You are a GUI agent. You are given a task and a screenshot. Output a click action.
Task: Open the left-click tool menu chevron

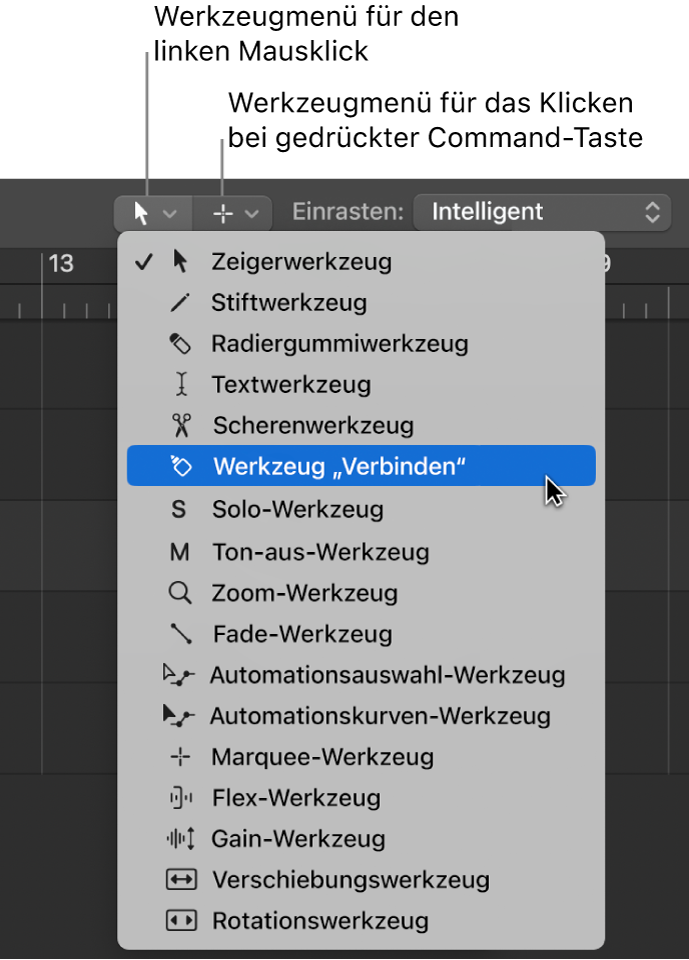[169, 213]
